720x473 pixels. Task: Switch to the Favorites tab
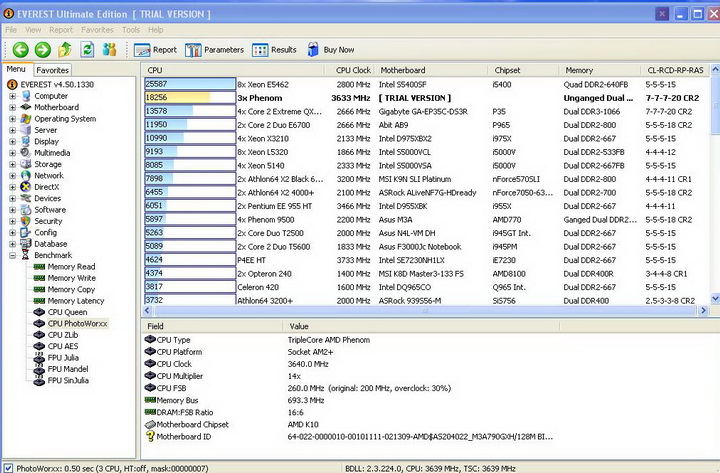click(x=52, y=70)
